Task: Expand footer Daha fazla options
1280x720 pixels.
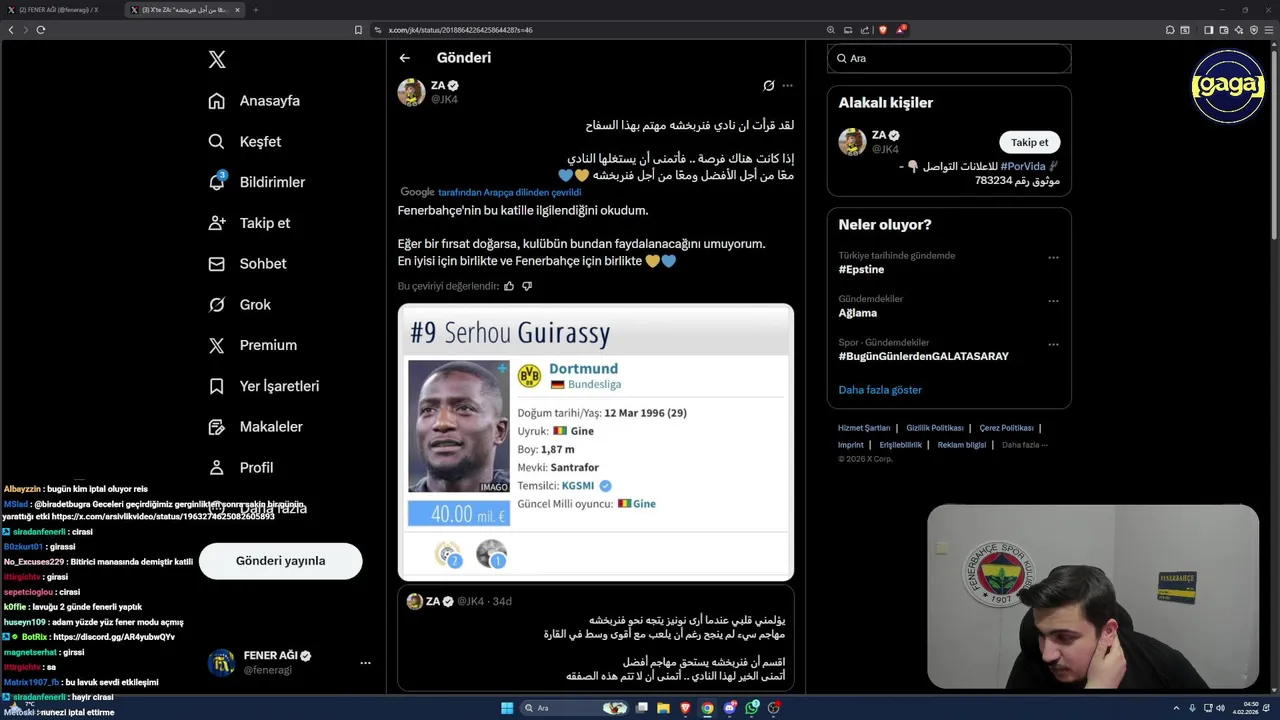Action: (x=1025, y=445)
